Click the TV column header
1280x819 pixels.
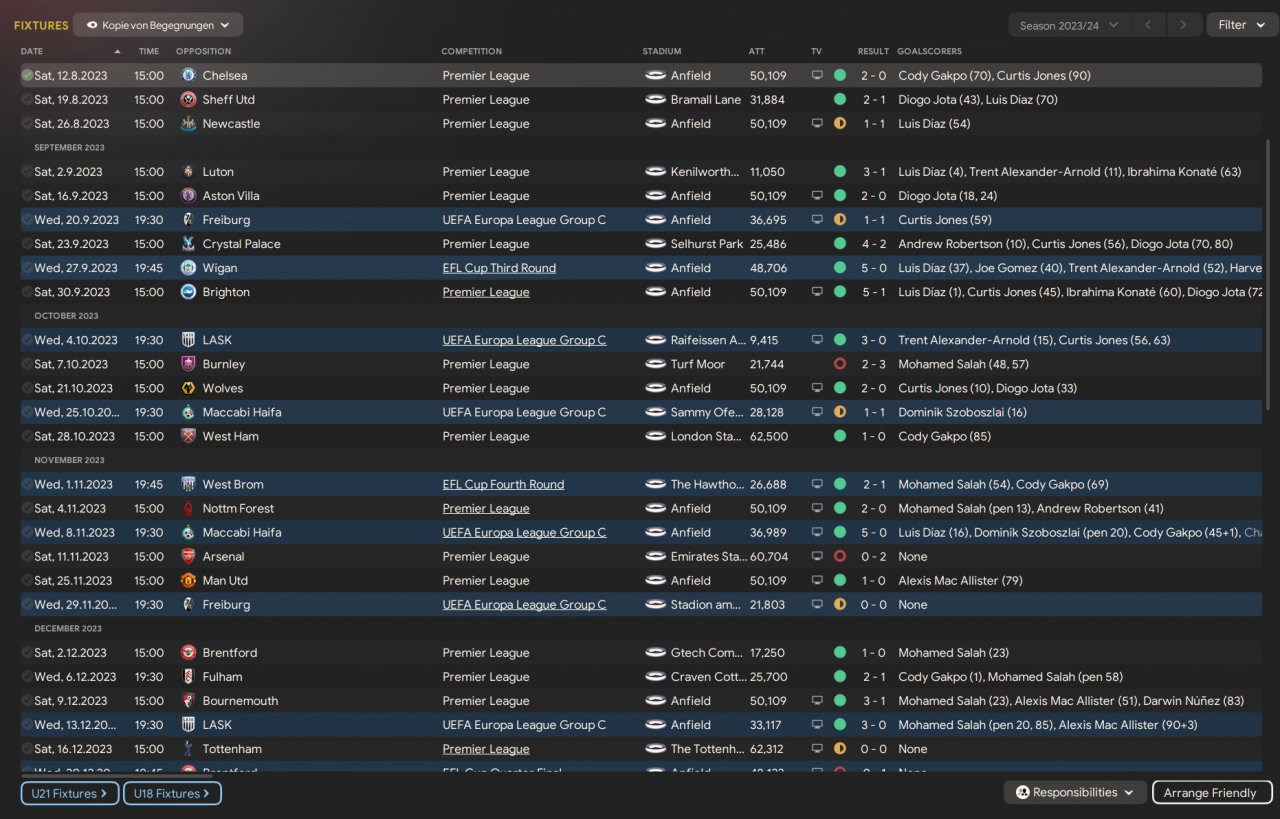(816, 51)
